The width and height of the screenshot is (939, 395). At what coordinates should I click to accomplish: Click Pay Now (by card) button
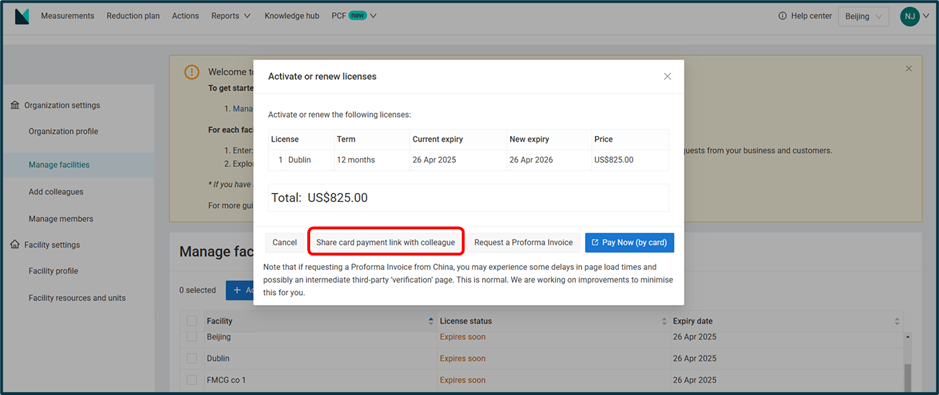click(x=629, y=243)
